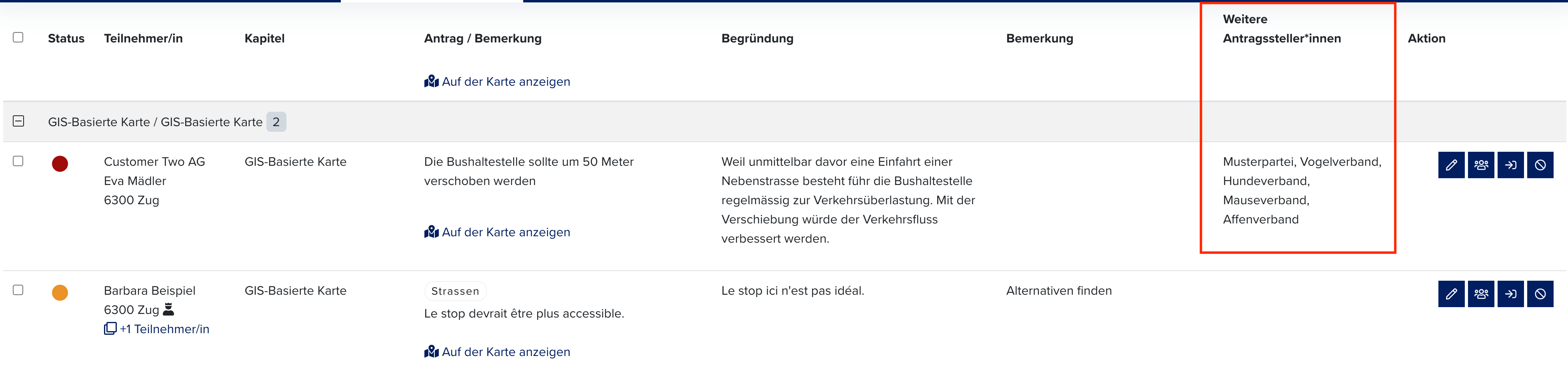Click the group count badge showing 2
The width and height of the screenshot is (1568, 370).
[x=276, y=122]
